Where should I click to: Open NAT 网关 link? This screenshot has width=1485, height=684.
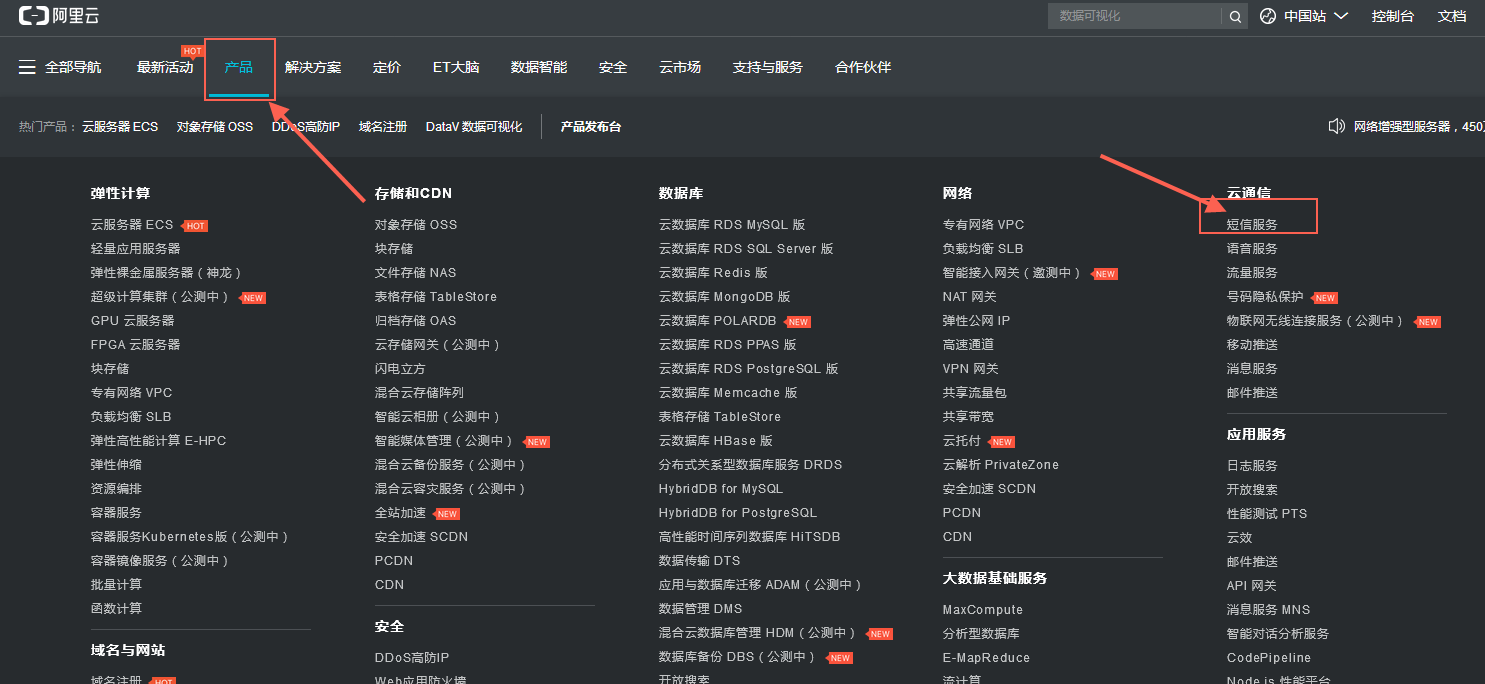pos(969,297)
